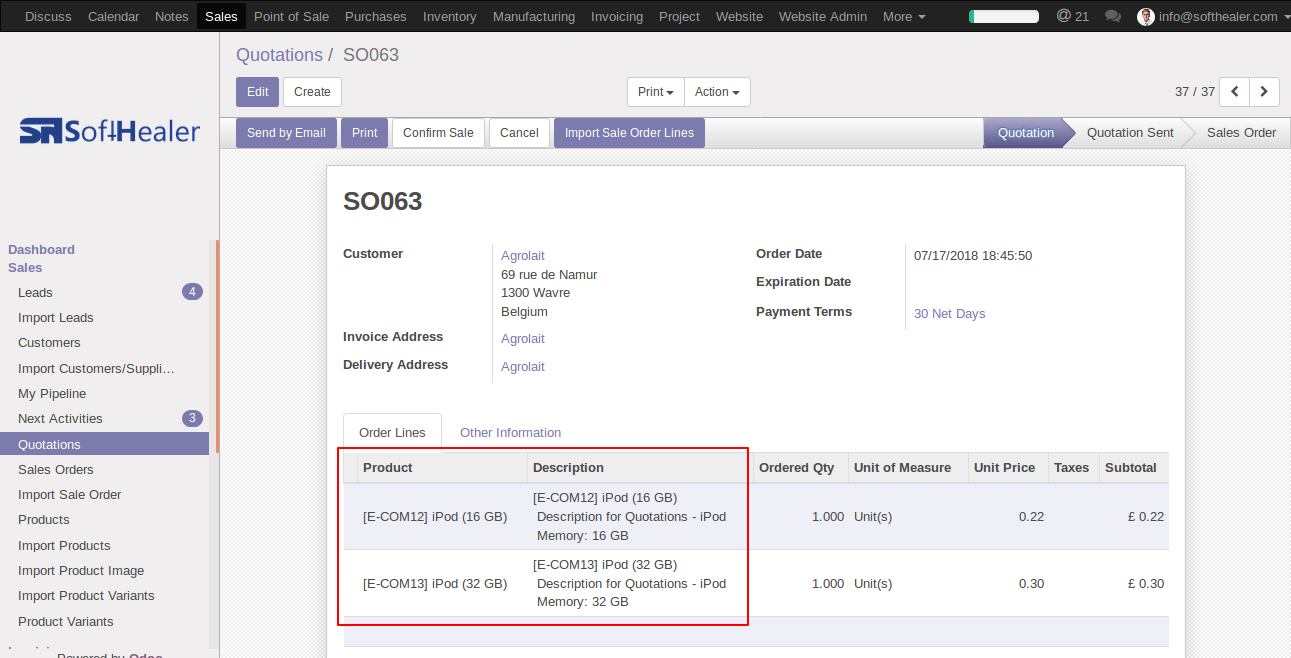1291x658 pixels.
Task: Open Point of Sale menu
Action: pyautogui.click(x=291, y=16)
